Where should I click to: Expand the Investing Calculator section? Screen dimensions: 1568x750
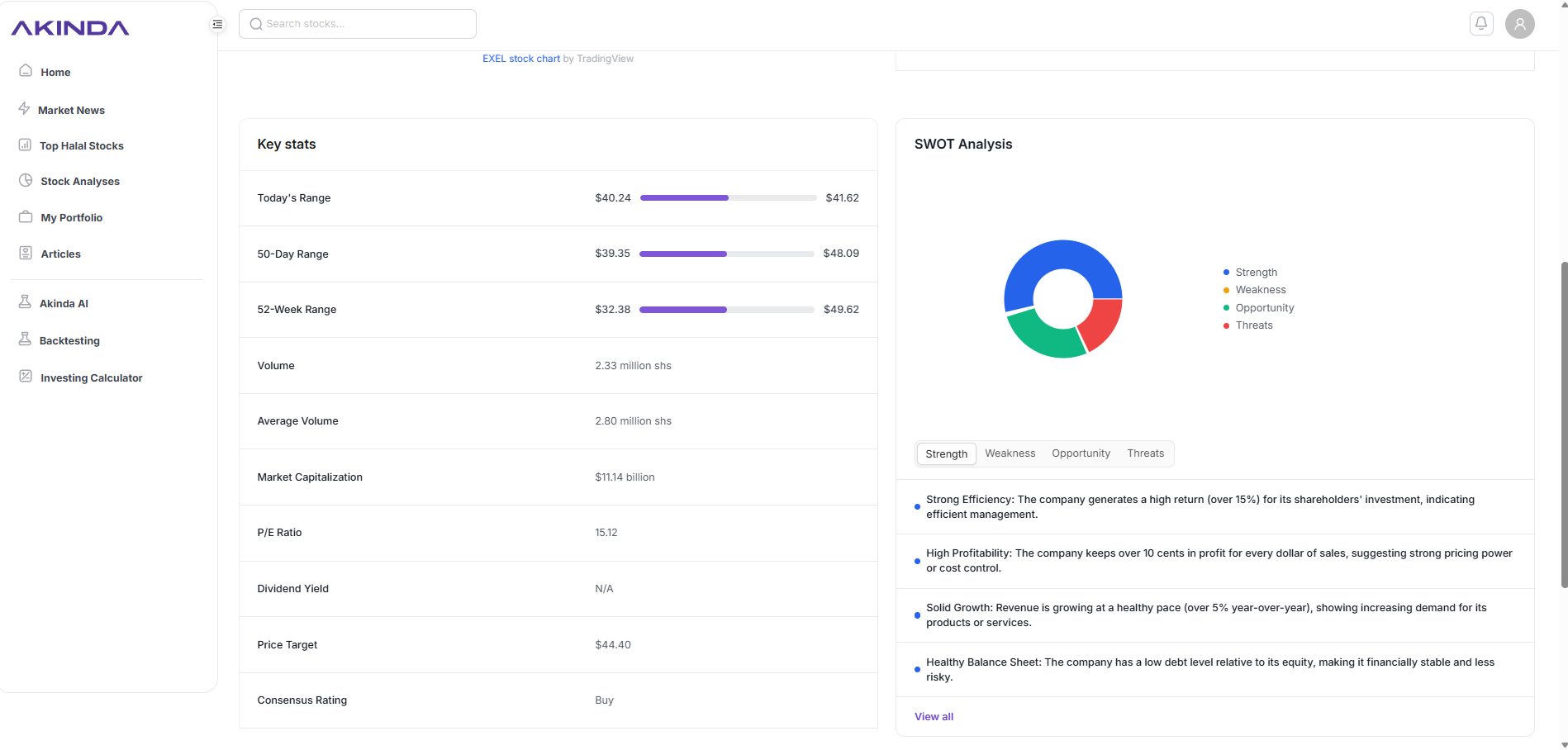(91, 377)
